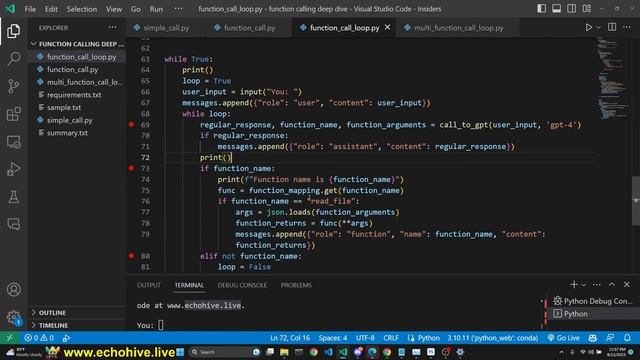The width and height of the screenshot is (640, 360).
Task: Toggle the primary side bar layout icon
Action: click(x=541, y=9)
